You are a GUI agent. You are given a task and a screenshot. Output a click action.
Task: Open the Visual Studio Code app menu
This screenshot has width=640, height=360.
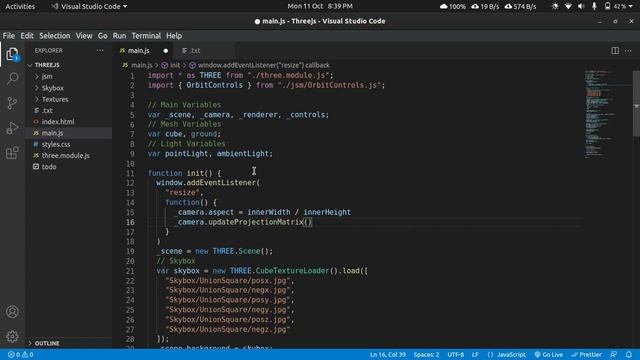[89, 7]
